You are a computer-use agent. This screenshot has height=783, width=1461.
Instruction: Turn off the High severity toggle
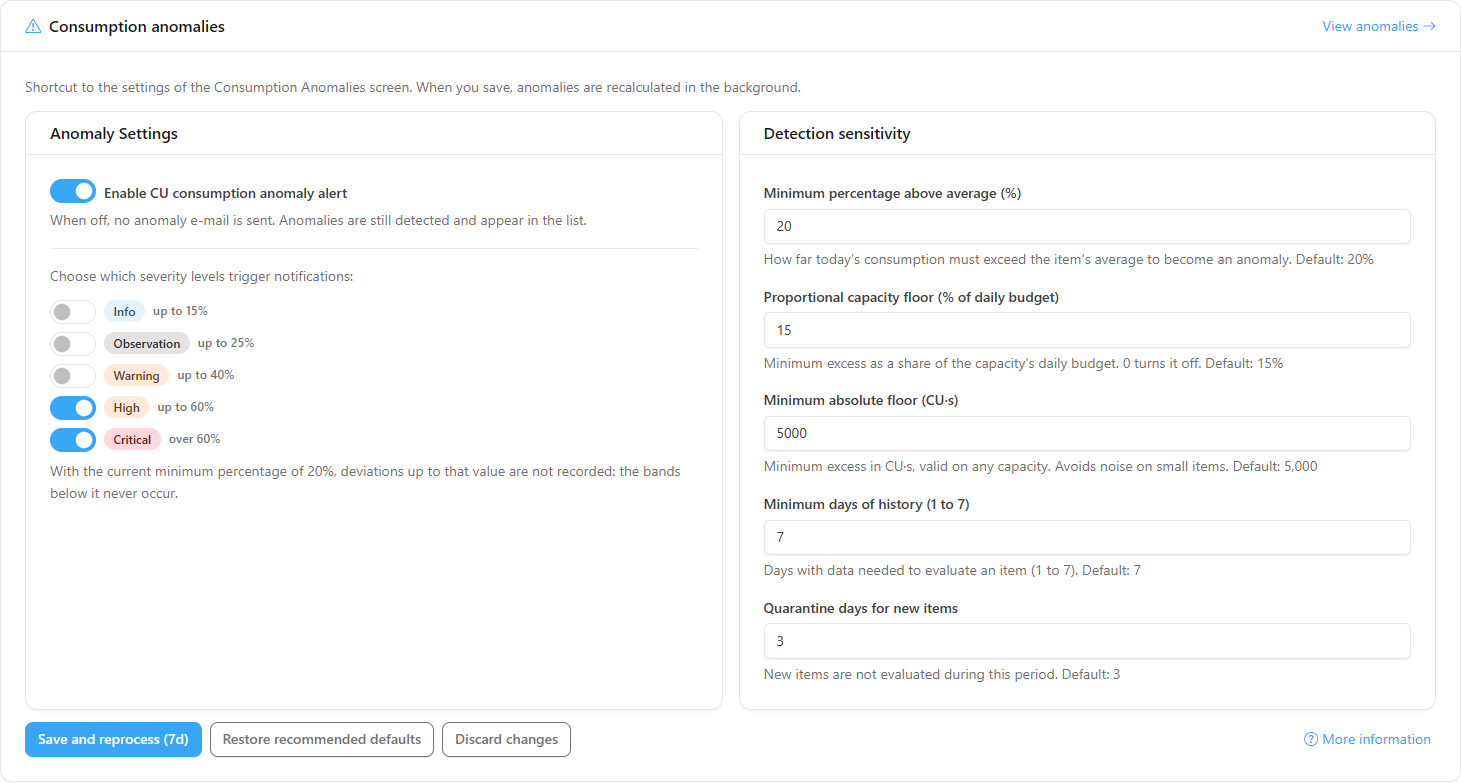tap(73, 408)
